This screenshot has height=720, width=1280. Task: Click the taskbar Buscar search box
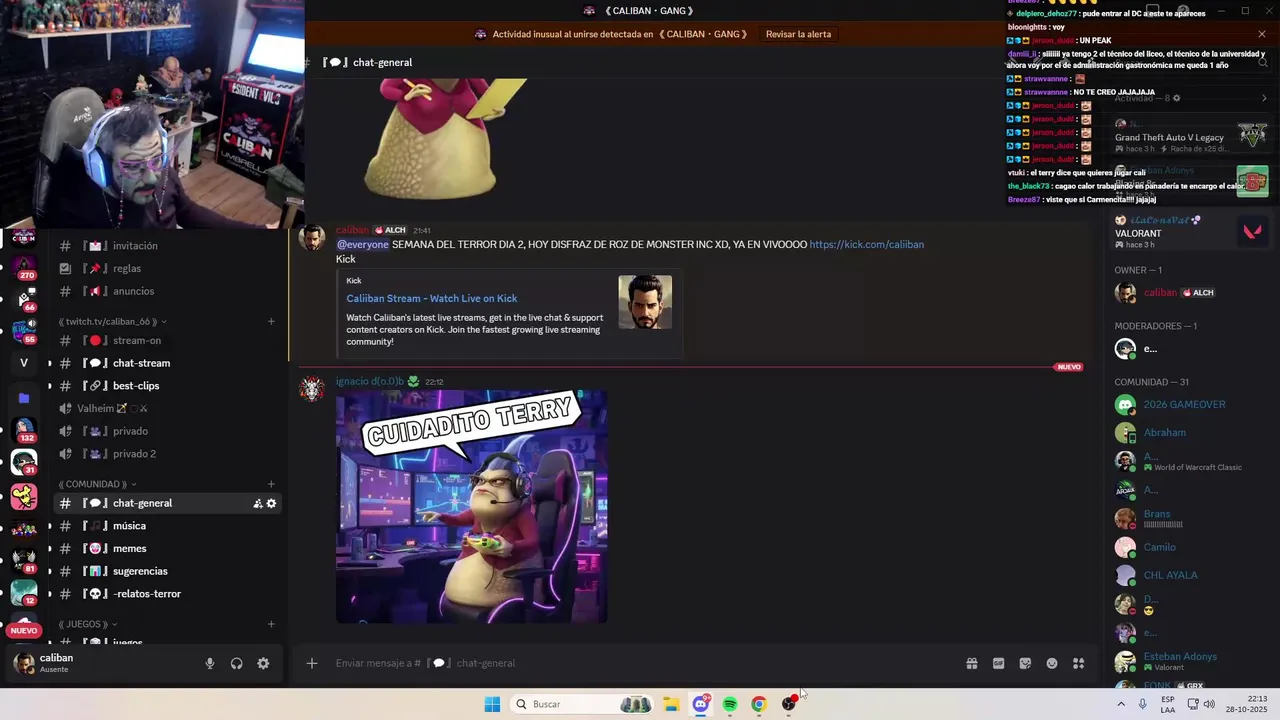point(583,704)
